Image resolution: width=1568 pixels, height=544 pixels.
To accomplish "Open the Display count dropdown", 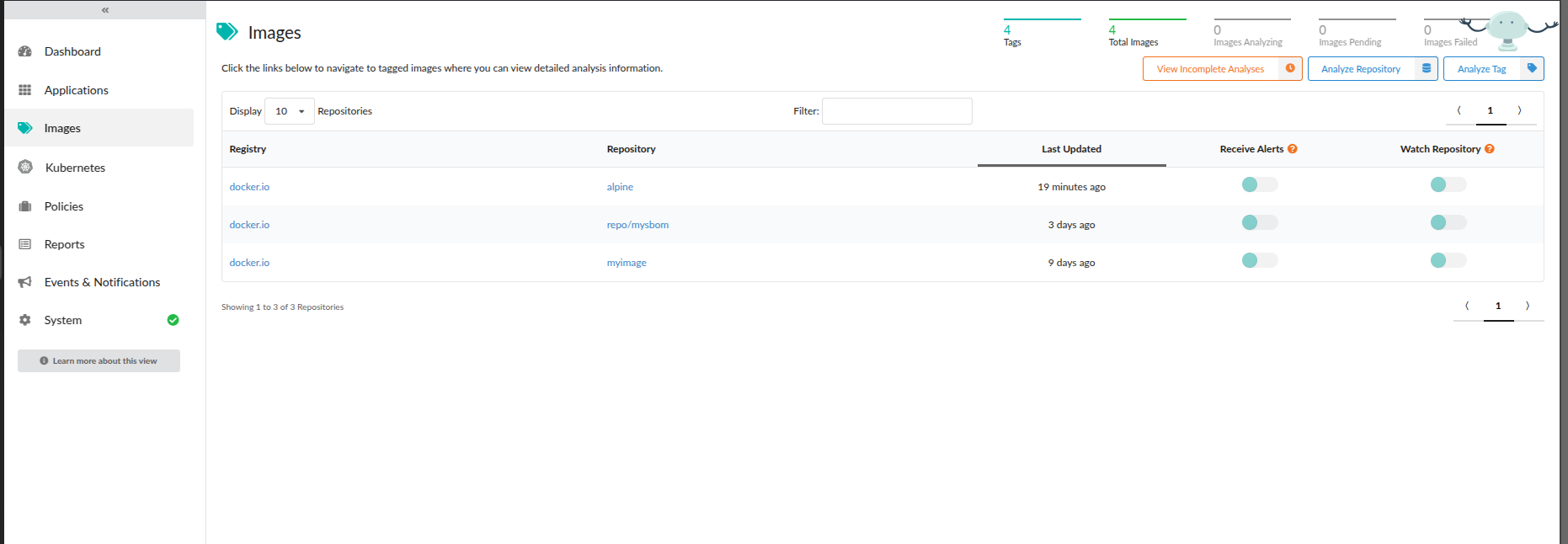I will [289, 111].
